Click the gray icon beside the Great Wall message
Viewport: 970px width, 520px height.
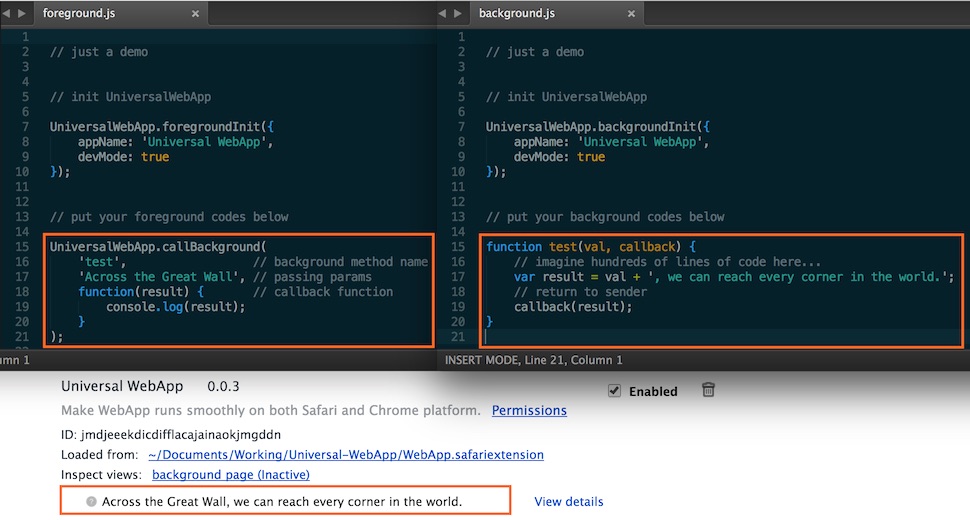point(92,501)
